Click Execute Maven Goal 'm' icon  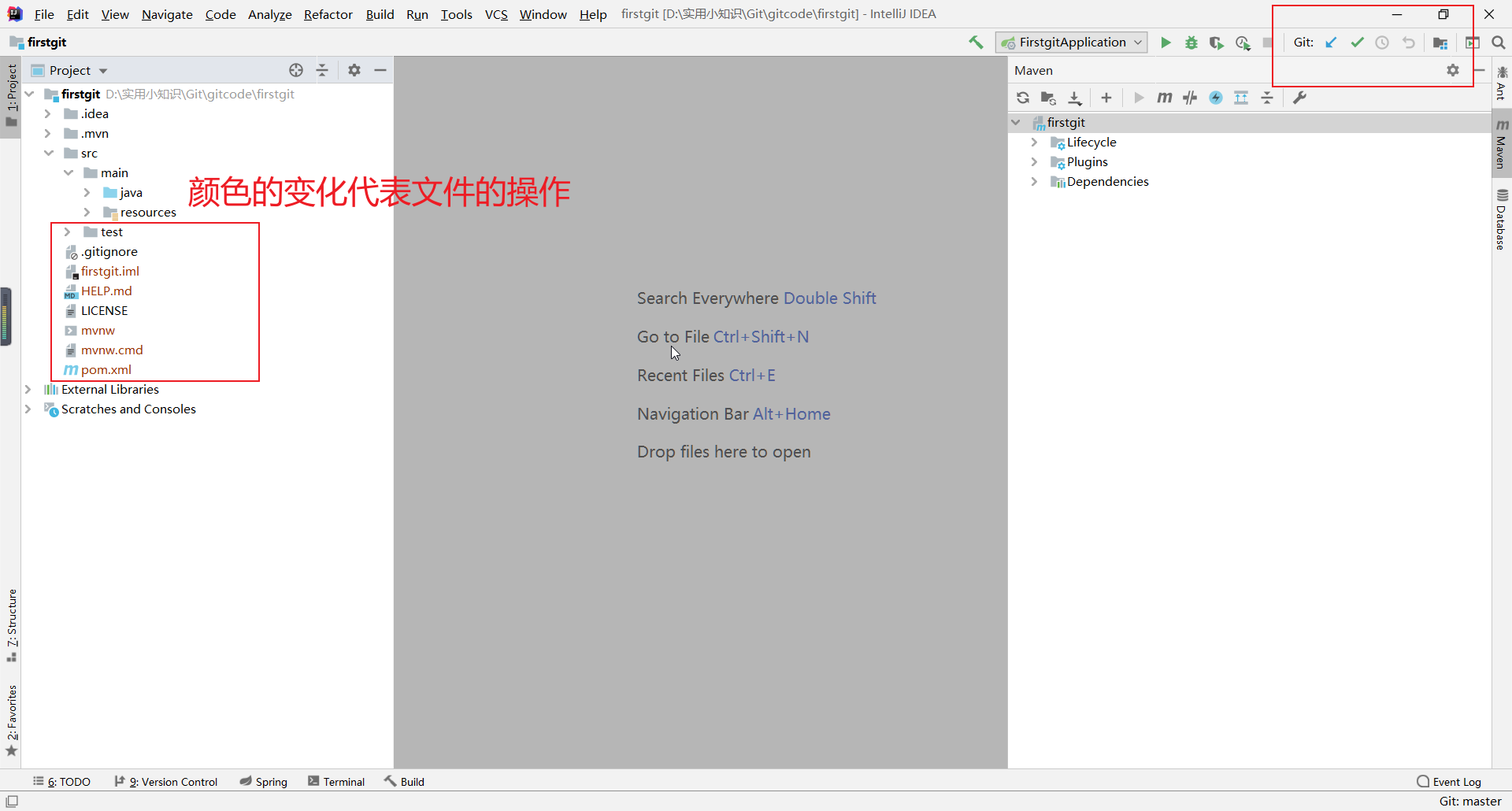click(1164, 98)
